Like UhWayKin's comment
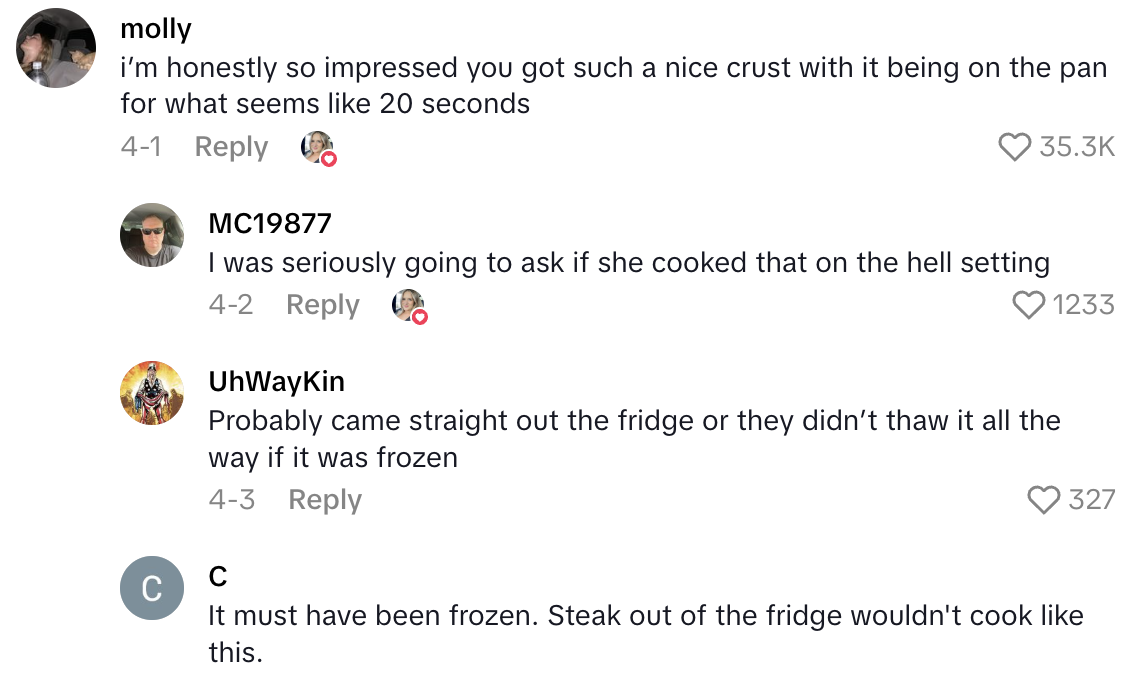The image size is (1144, 676). tap(1046, 500)
